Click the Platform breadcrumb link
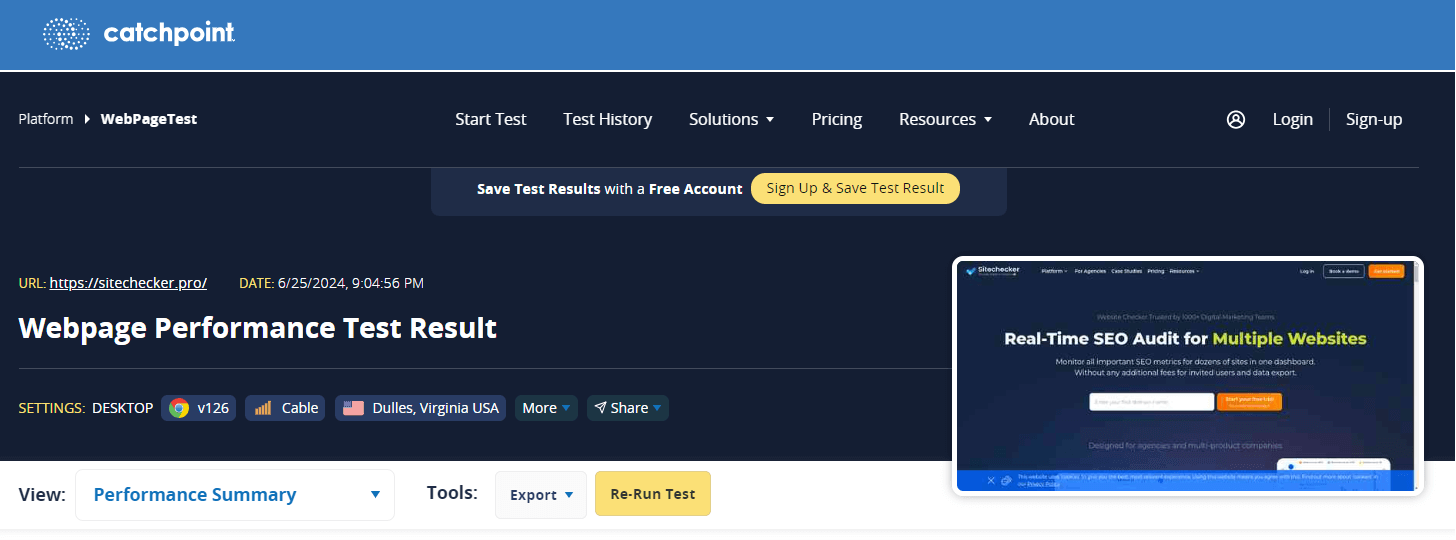 click(46, 119)
